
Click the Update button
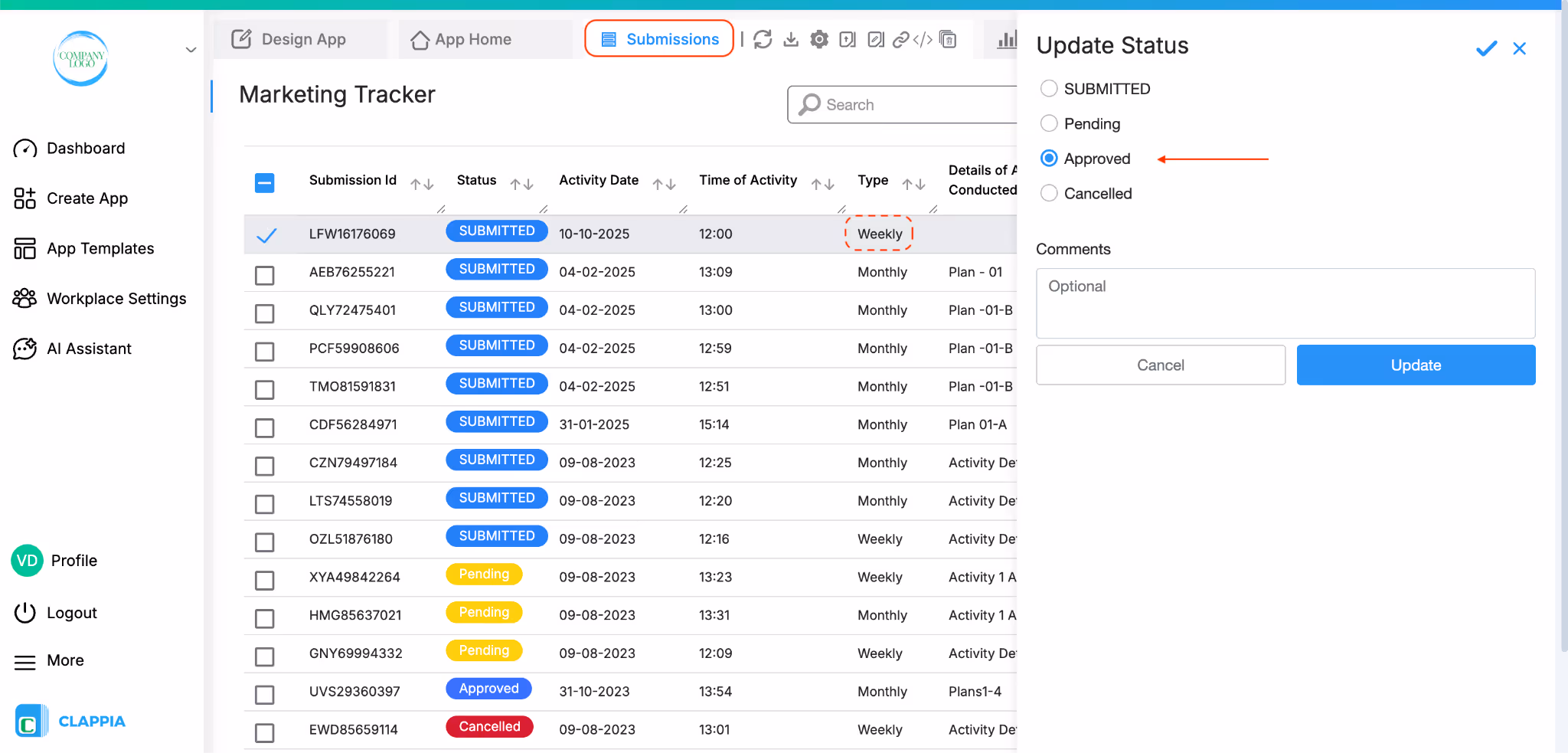tap(1416, 365)
